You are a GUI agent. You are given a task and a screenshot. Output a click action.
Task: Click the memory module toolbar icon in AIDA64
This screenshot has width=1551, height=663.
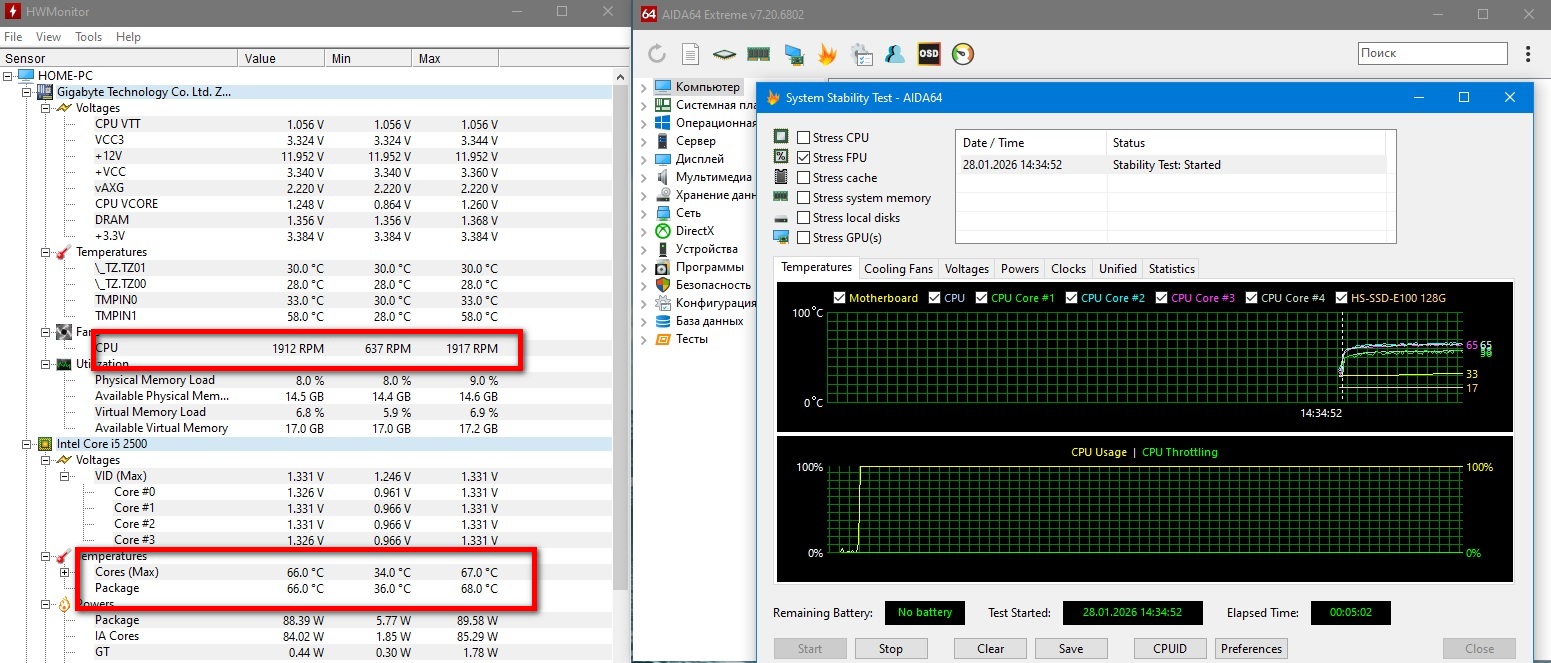pyautogui.click(x=758, y=54)
